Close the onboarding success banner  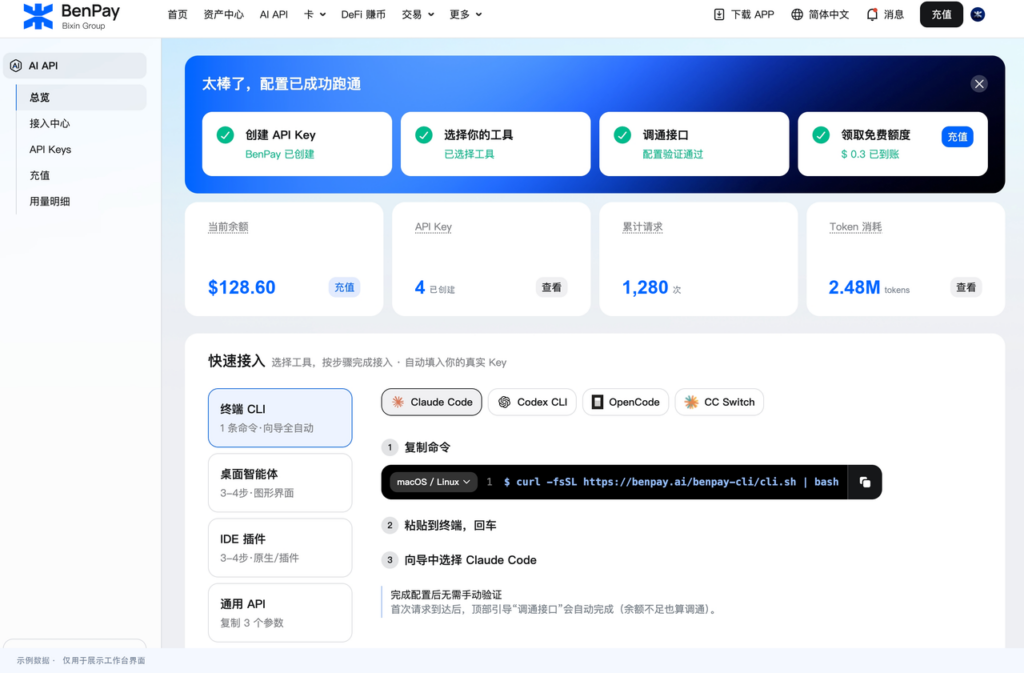(x=978, y=84)
